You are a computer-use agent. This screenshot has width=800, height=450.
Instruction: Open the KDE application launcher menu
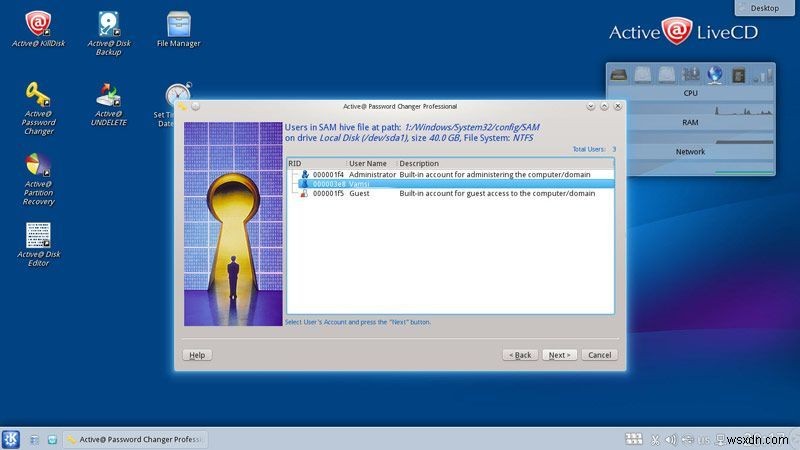click(x=11, y=439)
